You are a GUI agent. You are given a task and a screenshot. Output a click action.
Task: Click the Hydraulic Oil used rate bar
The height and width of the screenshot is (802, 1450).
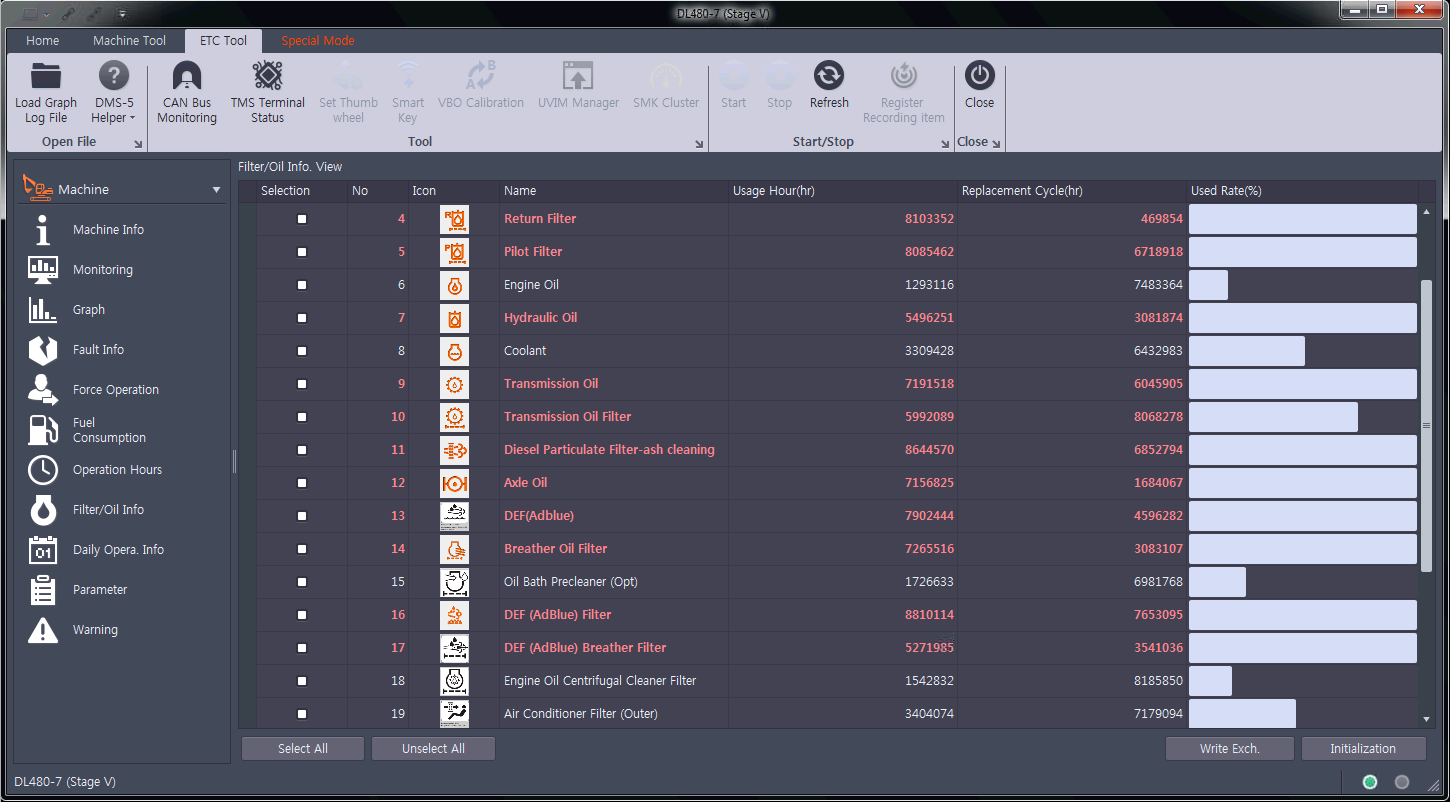[x=1303, y=318]
